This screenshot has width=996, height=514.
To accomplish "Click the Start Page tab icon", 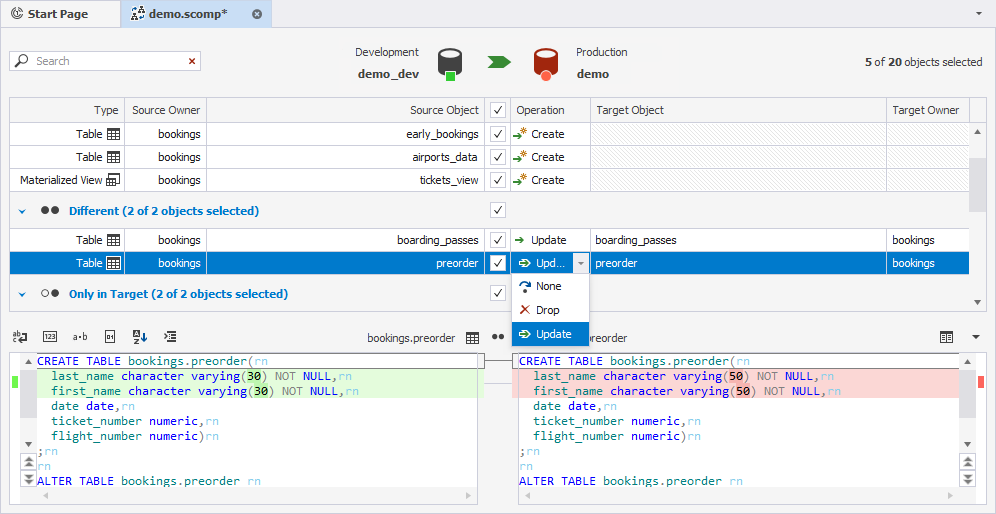I will (17, 13).
